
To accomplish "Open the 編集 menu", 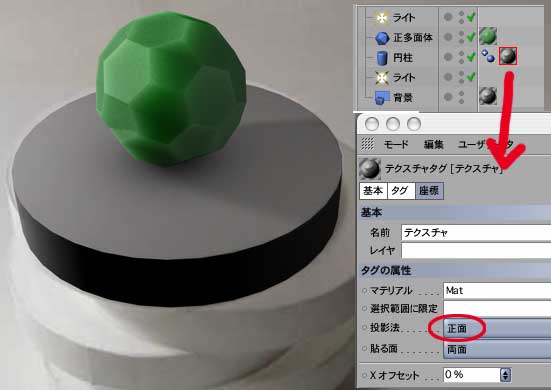I will click(x=434, y=144).
